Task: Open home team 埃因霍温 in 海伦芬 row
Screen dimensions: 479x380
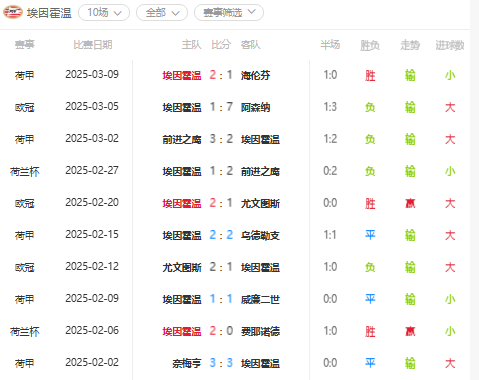Action: click(x=182, y=75)
